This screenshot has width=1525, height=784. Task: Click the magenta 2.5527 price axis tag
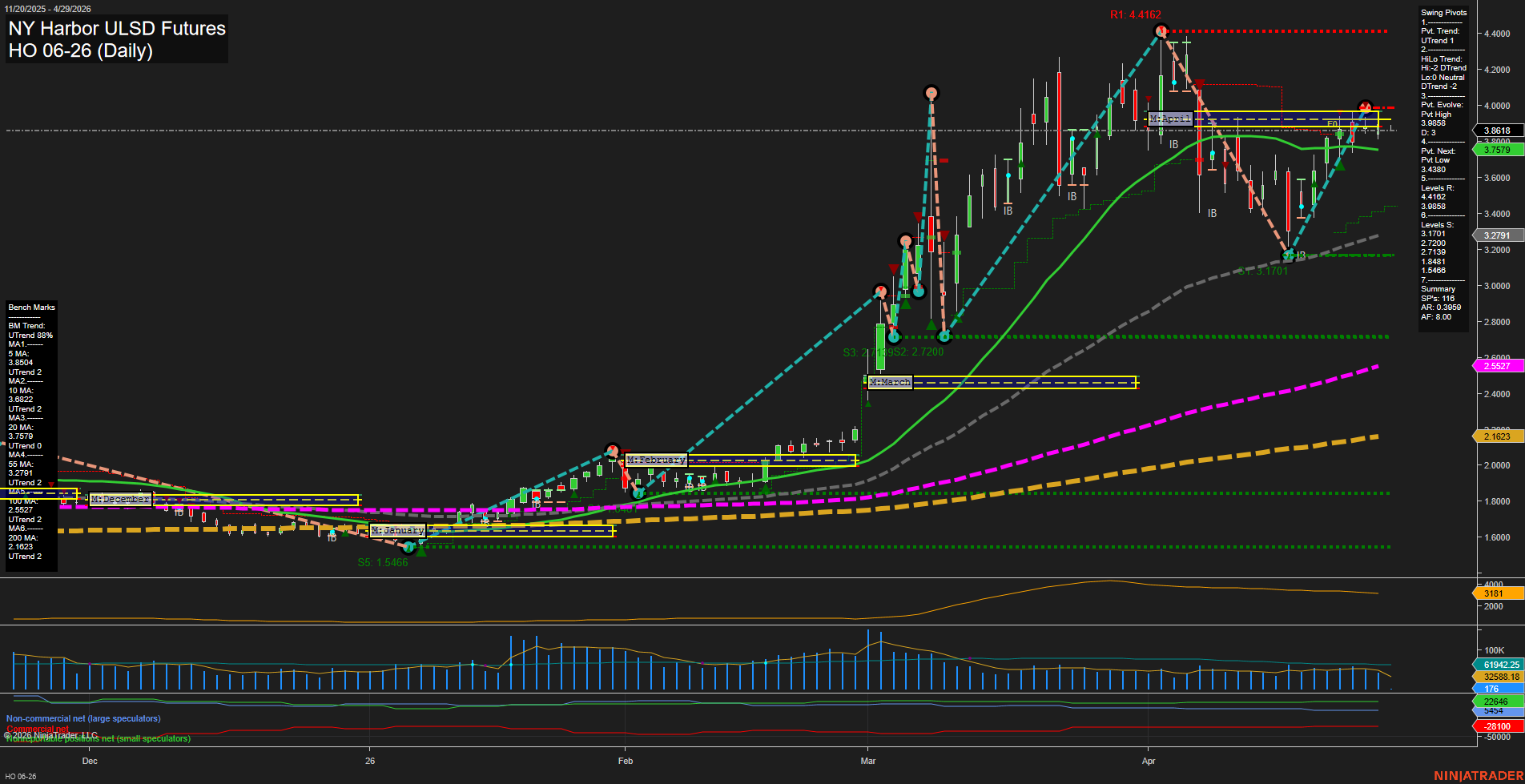[1496, 366]
